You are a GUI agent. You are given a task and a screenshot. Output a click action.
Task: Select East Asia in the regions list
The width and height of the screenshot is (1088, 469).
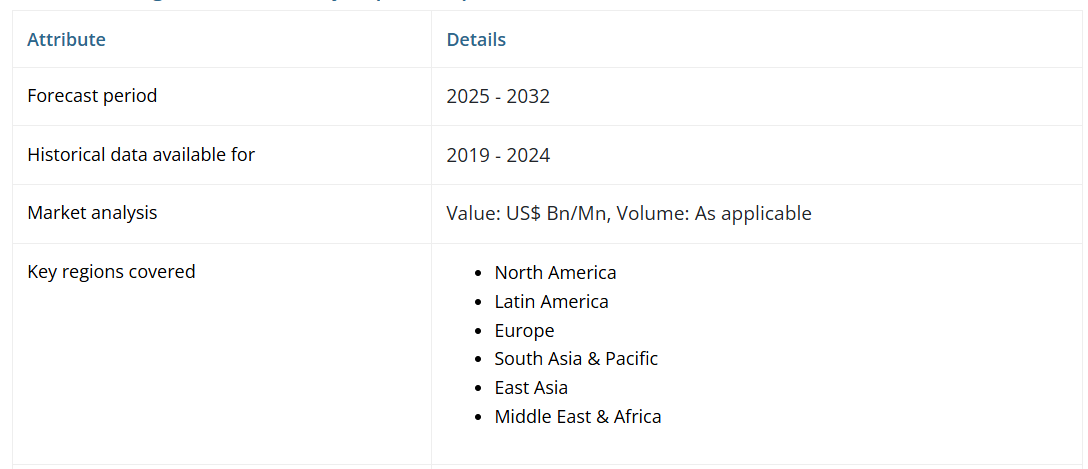tap(531, 388)
